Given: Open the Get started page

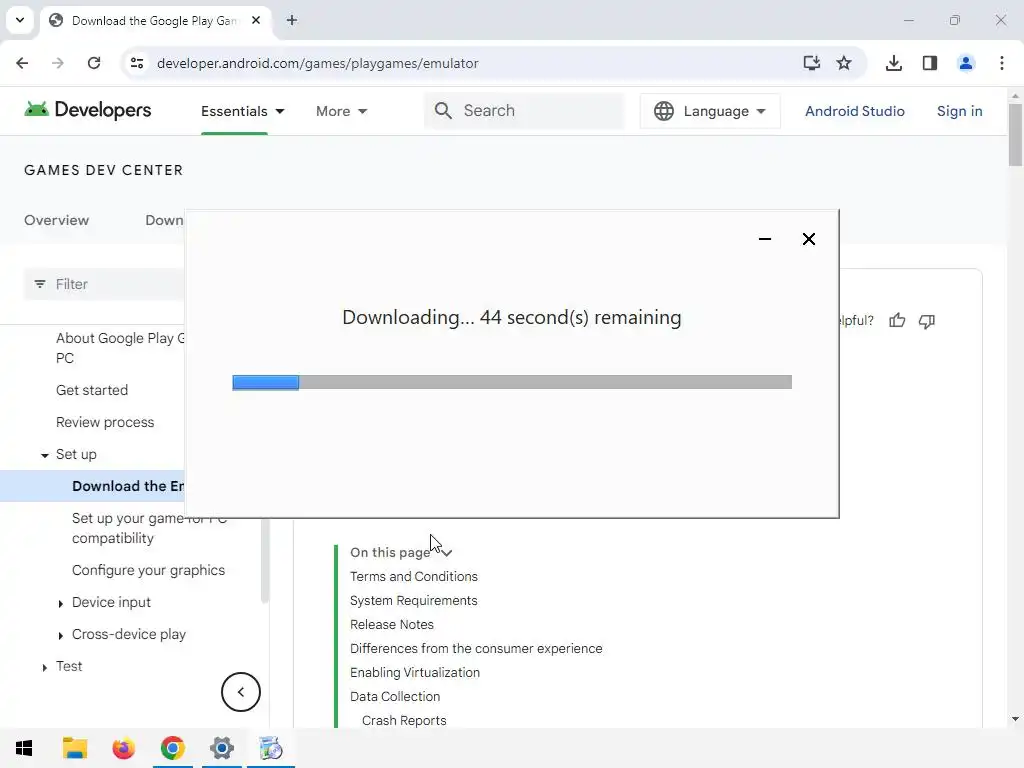Looking at the screenshot, I should click(x=92, y=390).
